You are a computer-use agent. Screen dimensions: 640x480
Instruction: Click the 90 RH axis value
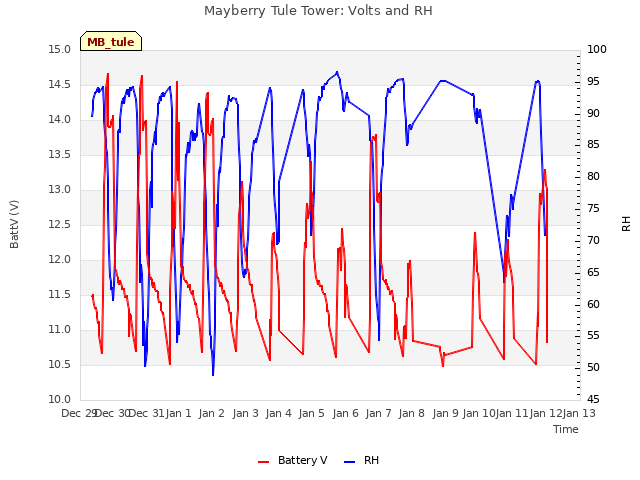point(593,113)
